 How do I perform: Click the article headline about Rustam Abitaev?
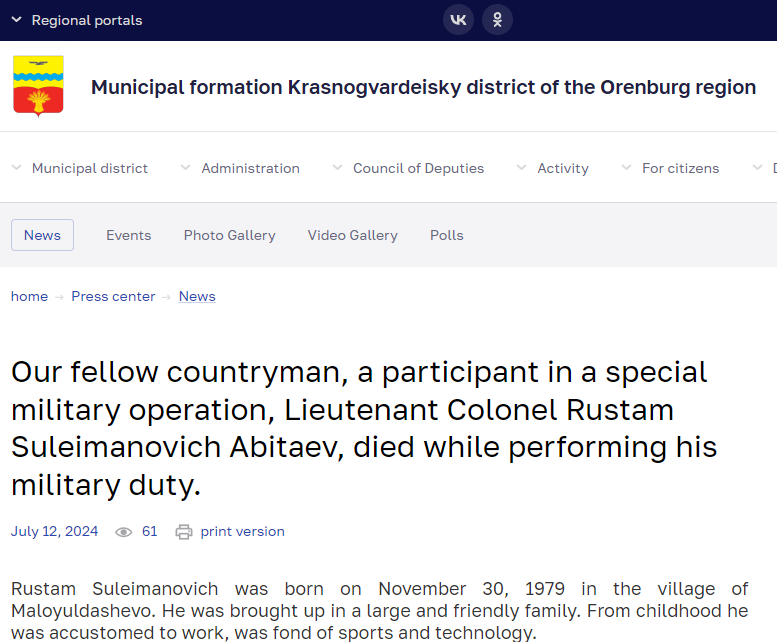[364, 428]
